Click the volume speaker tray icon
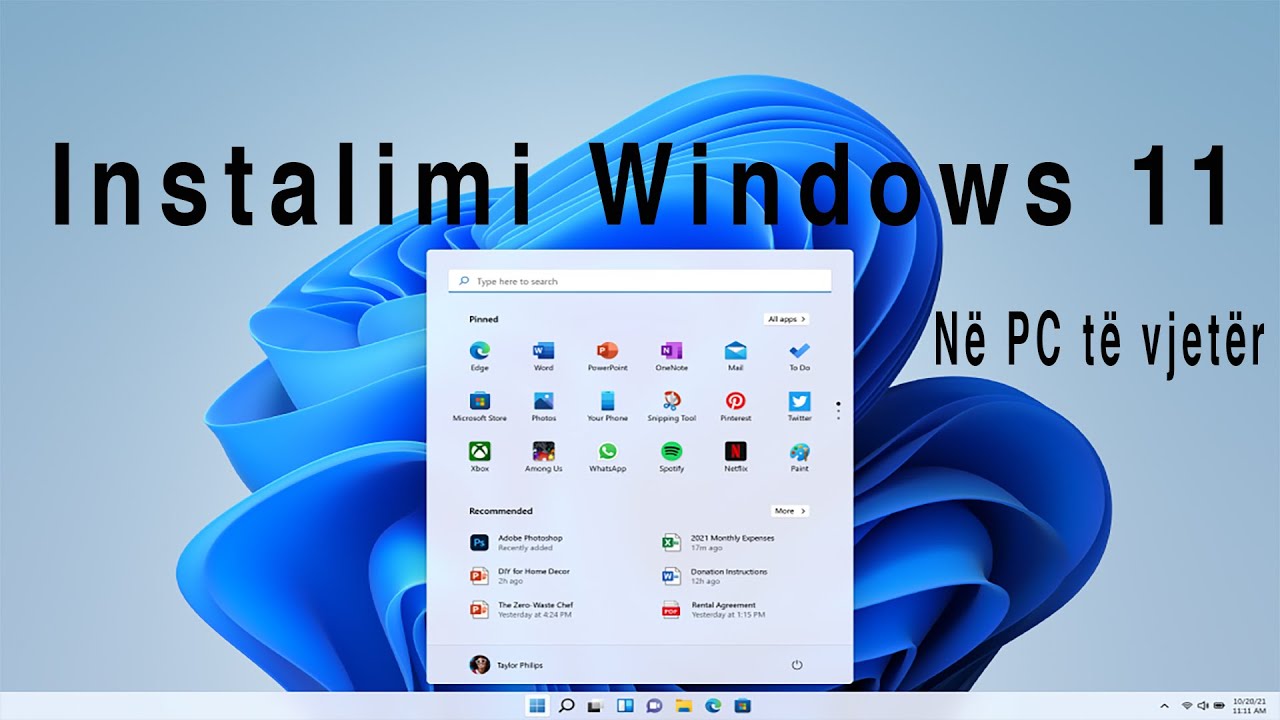The width and height of the screenshot is (1280, 720). (1203, 706)
